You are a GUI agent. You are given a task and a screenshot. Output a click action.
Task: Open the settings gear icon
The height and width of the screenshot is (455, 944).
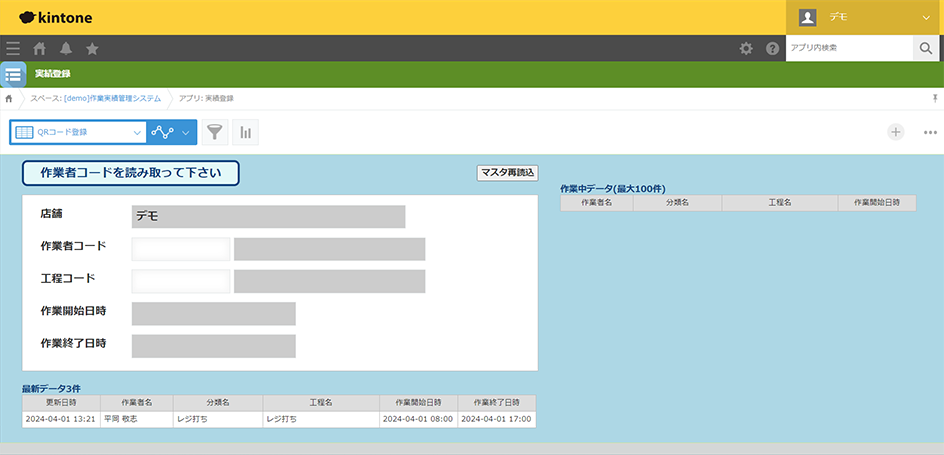coord(746,48)
